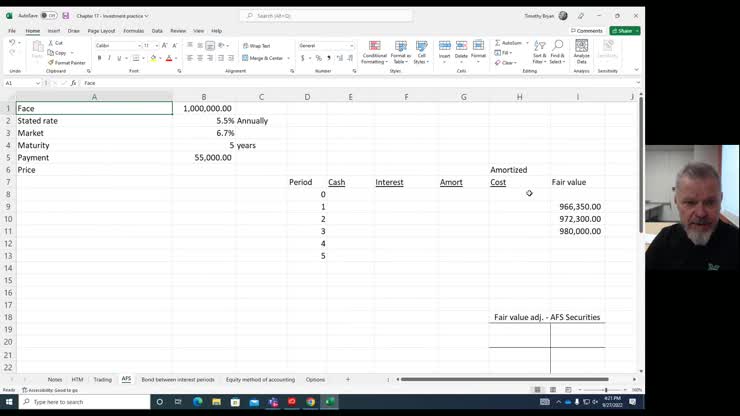The width and height of the screenshot is (740, 416).
Task: Open Microsoft Edge from taskbar
Action: [197, 402]
